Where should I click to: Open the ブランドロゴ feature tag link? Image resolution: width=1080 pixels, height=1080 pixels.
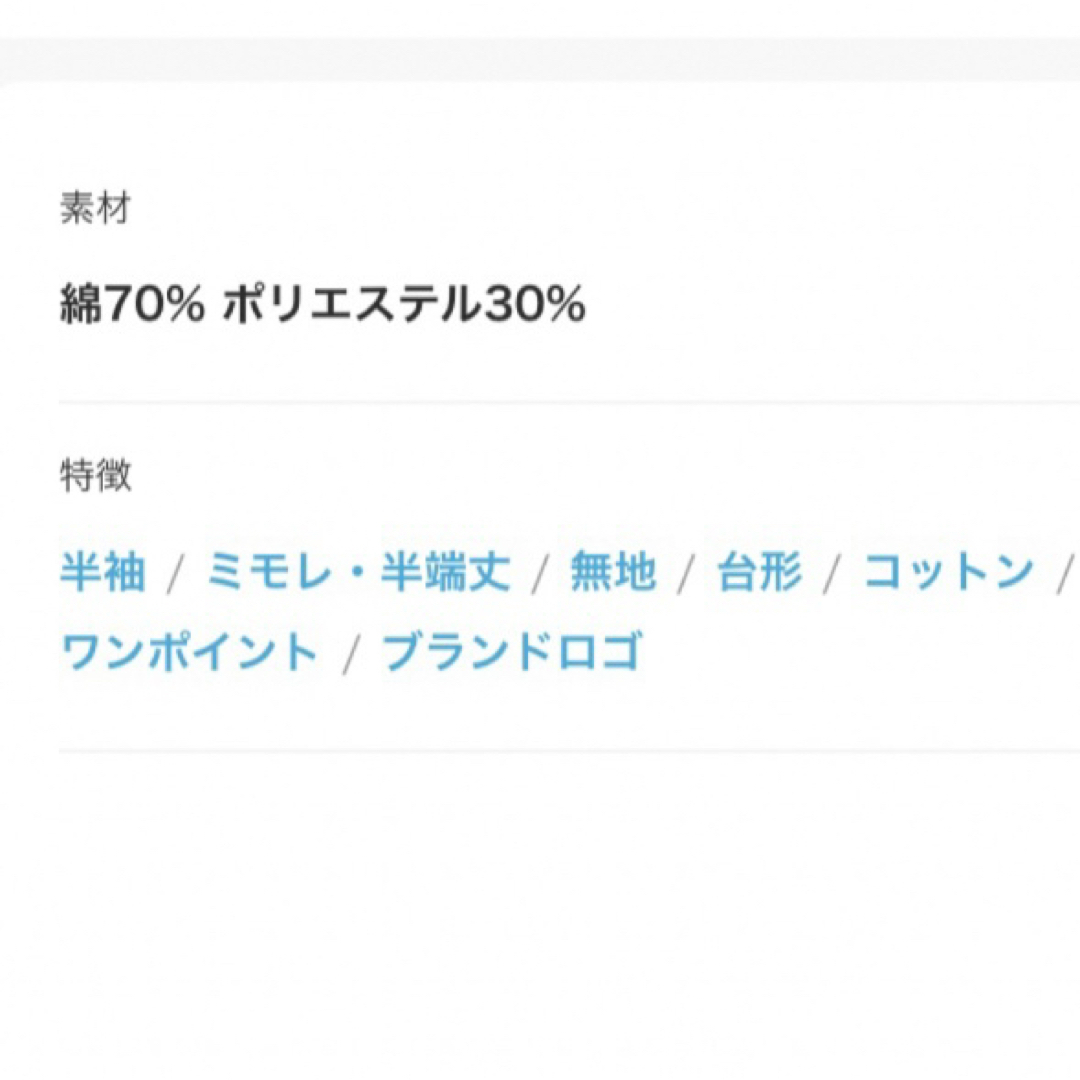(512, 652)
